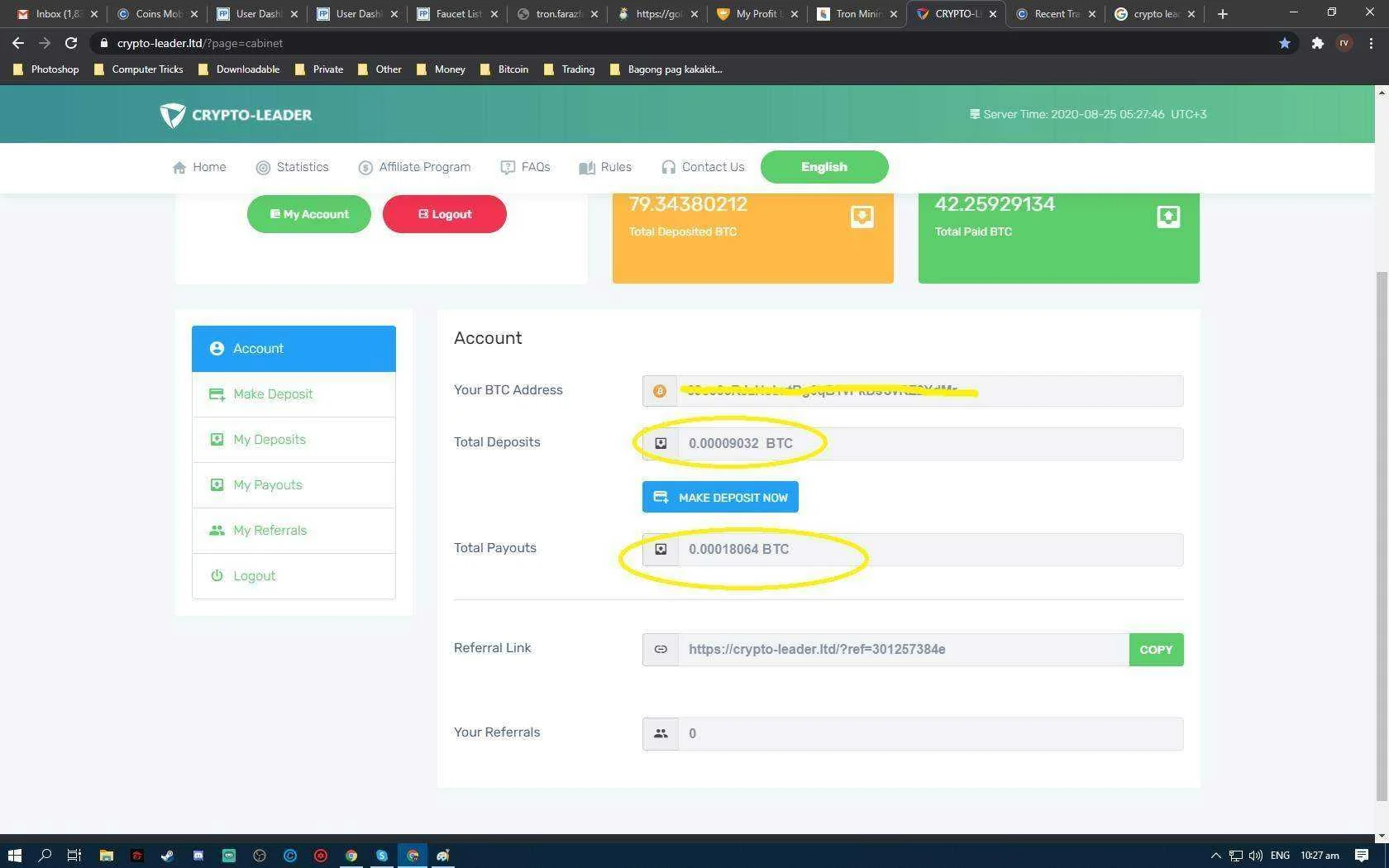Click the My Referrals people icon in sidebar
Viewport: 1389px width, 868px height.
click(217, 531)
